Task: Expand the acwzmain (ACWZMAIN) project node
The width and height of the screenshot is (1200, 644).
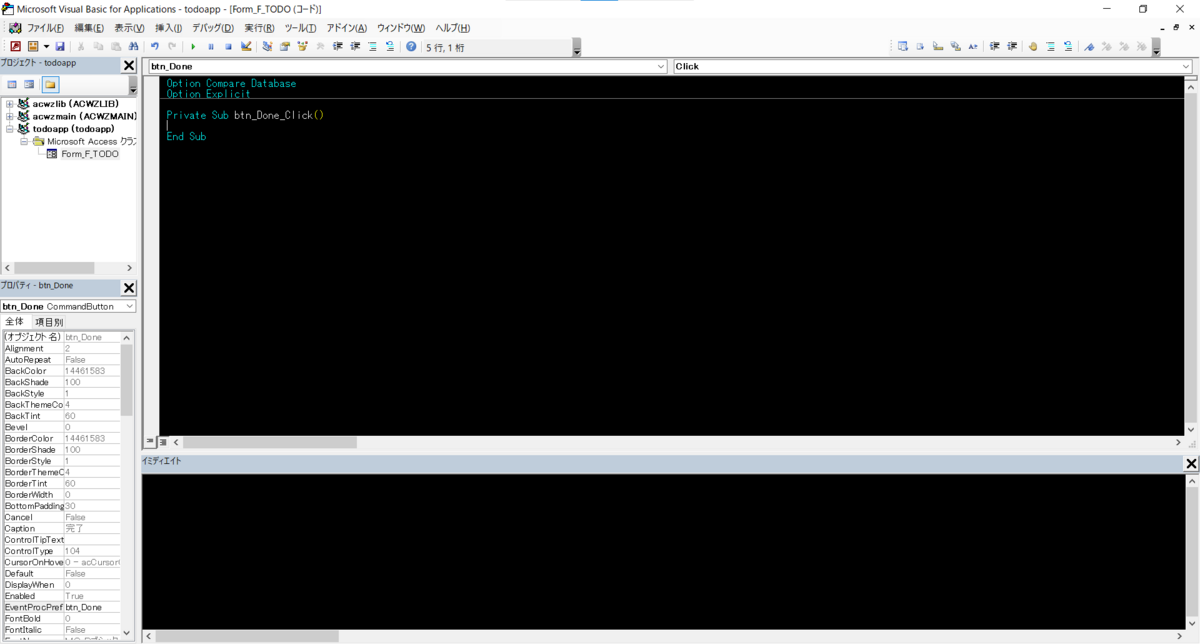Action: click(10, 116)
